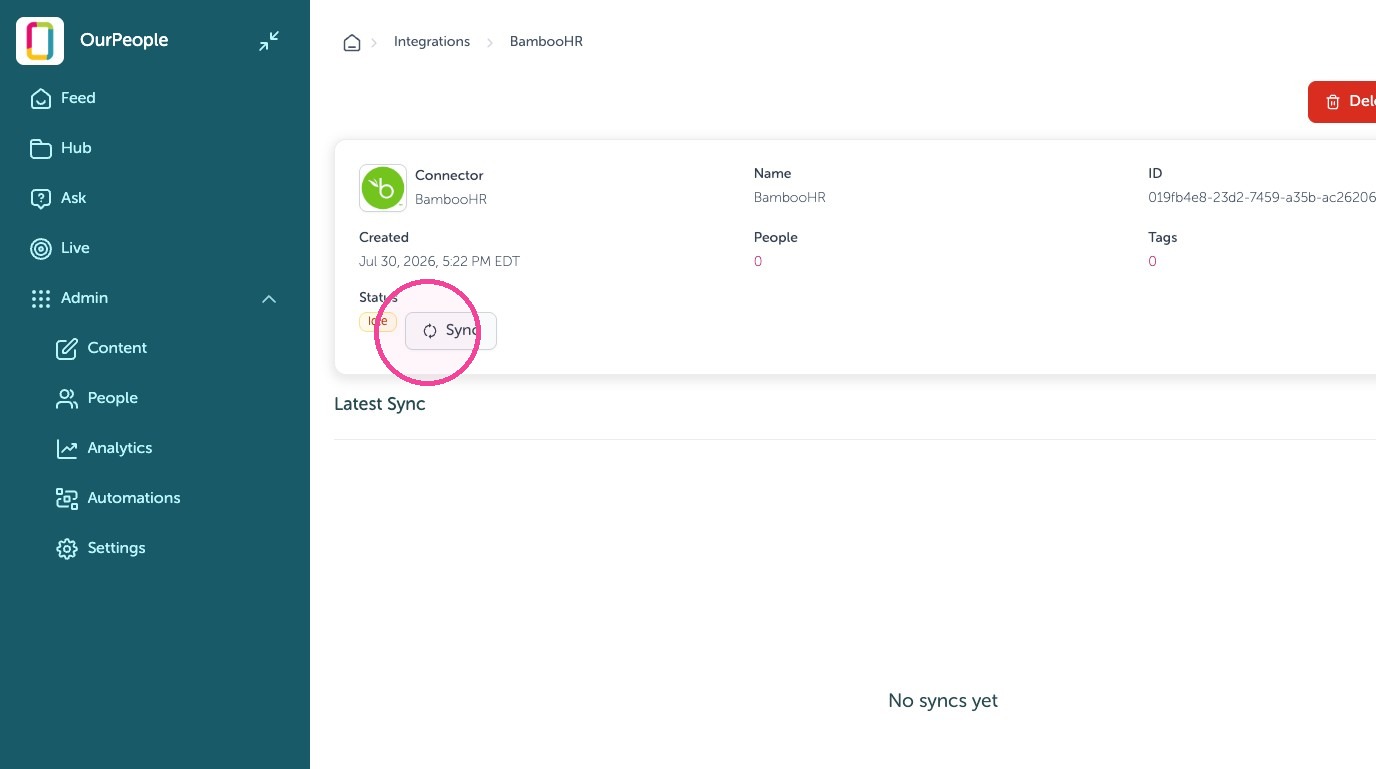Viewport: 1376px width, 769px height.
Task: Start a sync with the Sync button
Action: coord(451,331)
